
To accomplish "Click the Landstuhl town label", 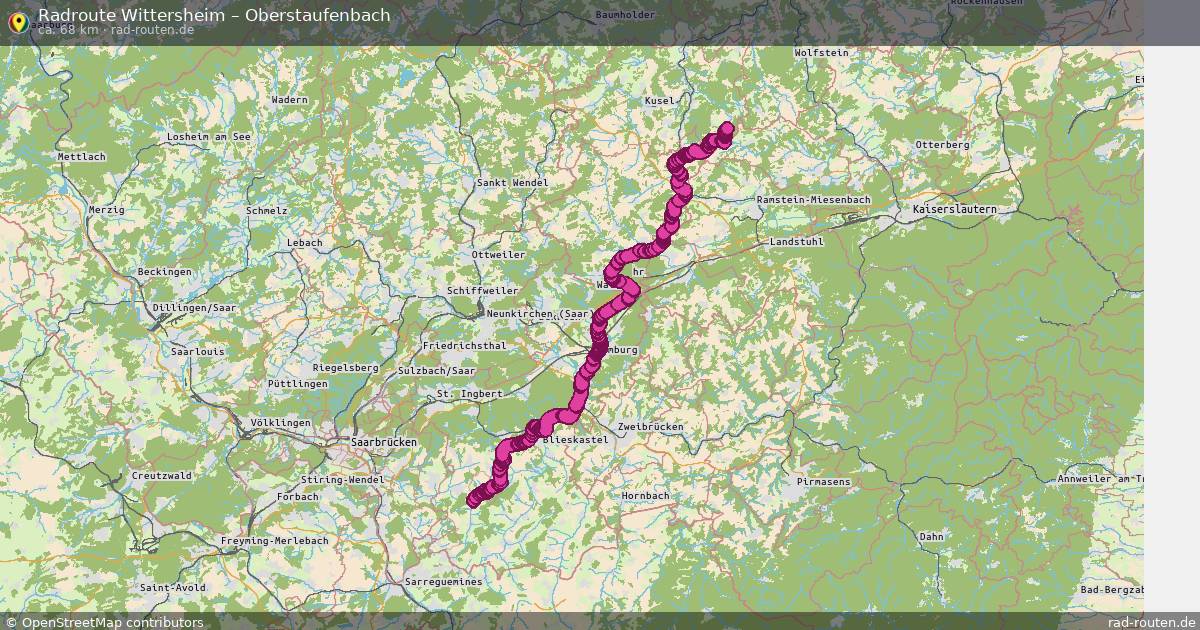I will pos(797,243).
